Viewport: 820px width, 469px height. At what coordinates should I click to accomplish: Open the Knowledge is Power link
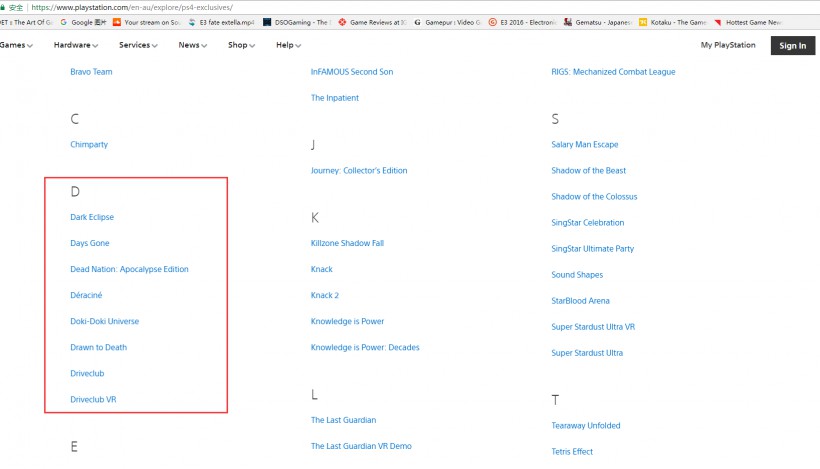click(347, 321)
